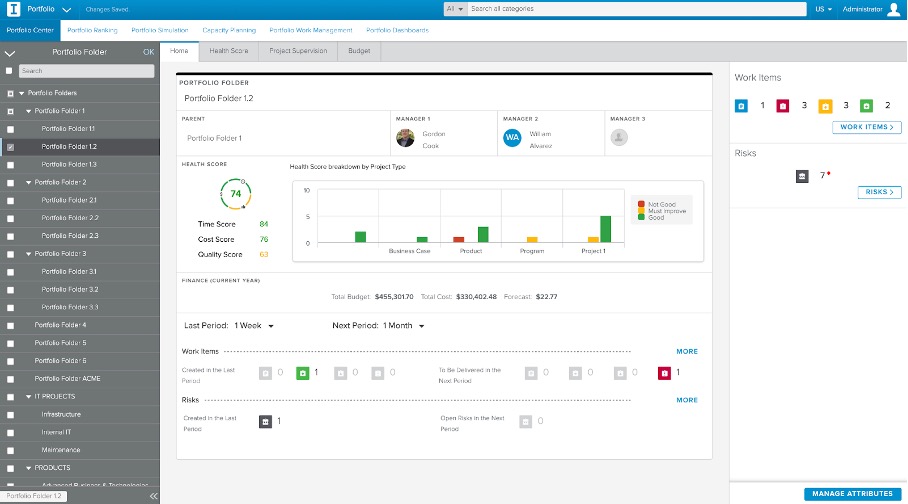908x504 pixels.
Task: Click the red work item icon under To Be Delivered
Action: (x=664, y=373)
